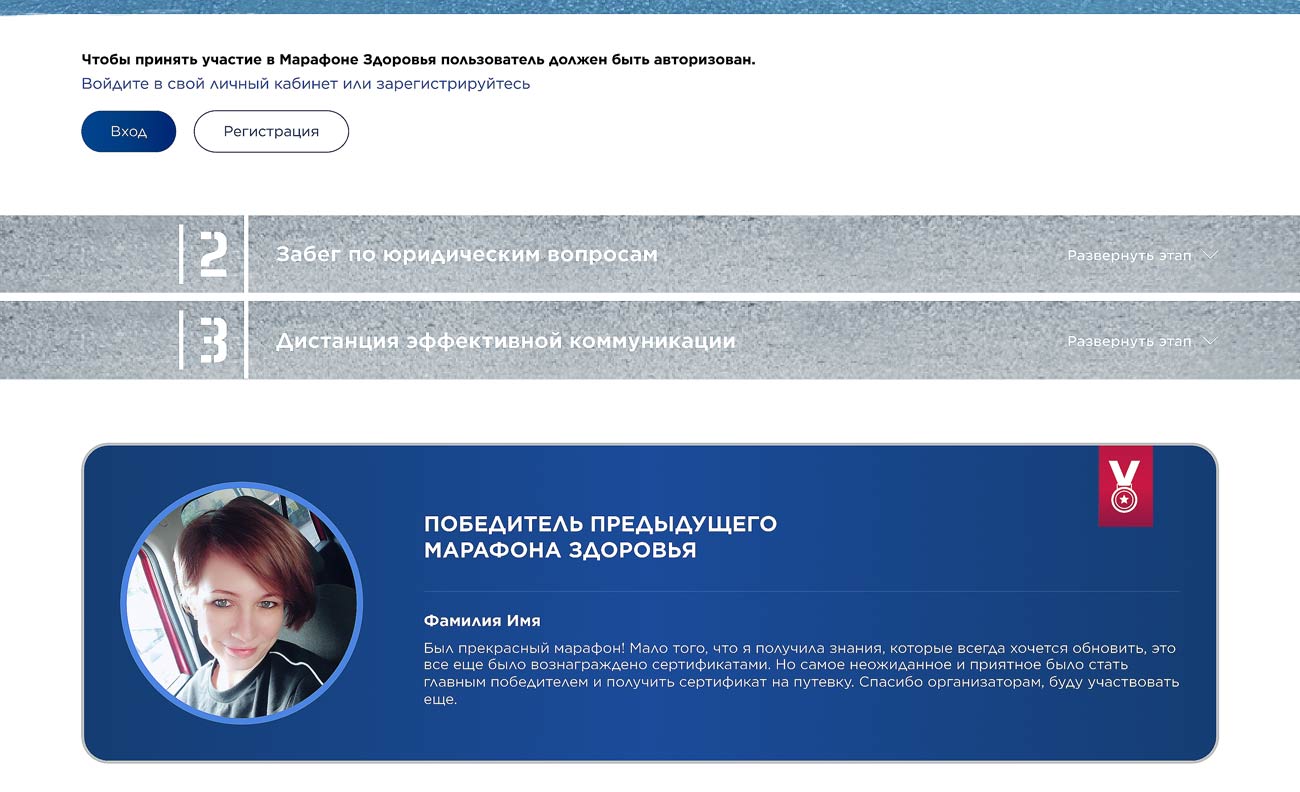The width and height of the screenshot is (1300, 792).
Task: Select the Забег по юридическим вопросам title
Action: (x=466, y=254)
